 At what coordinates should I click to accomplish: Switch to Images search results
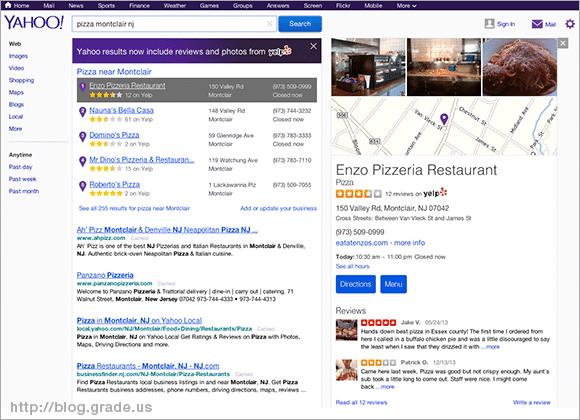point(18,56)
